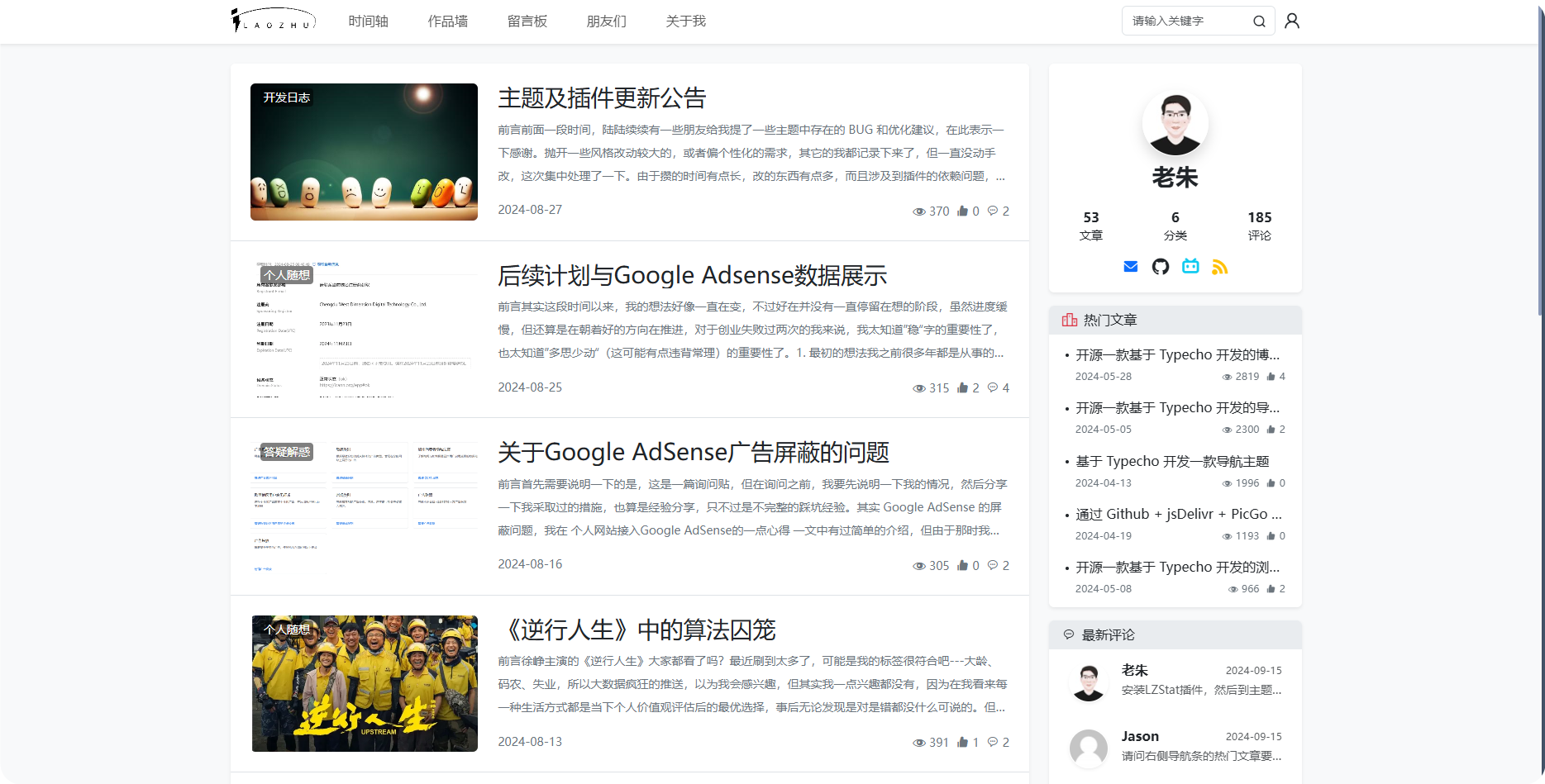This screenshot has height=784, width=1545.
Task: Open article 关于Google AdSense广告屏蔽的问题
Action: [693, 453]
